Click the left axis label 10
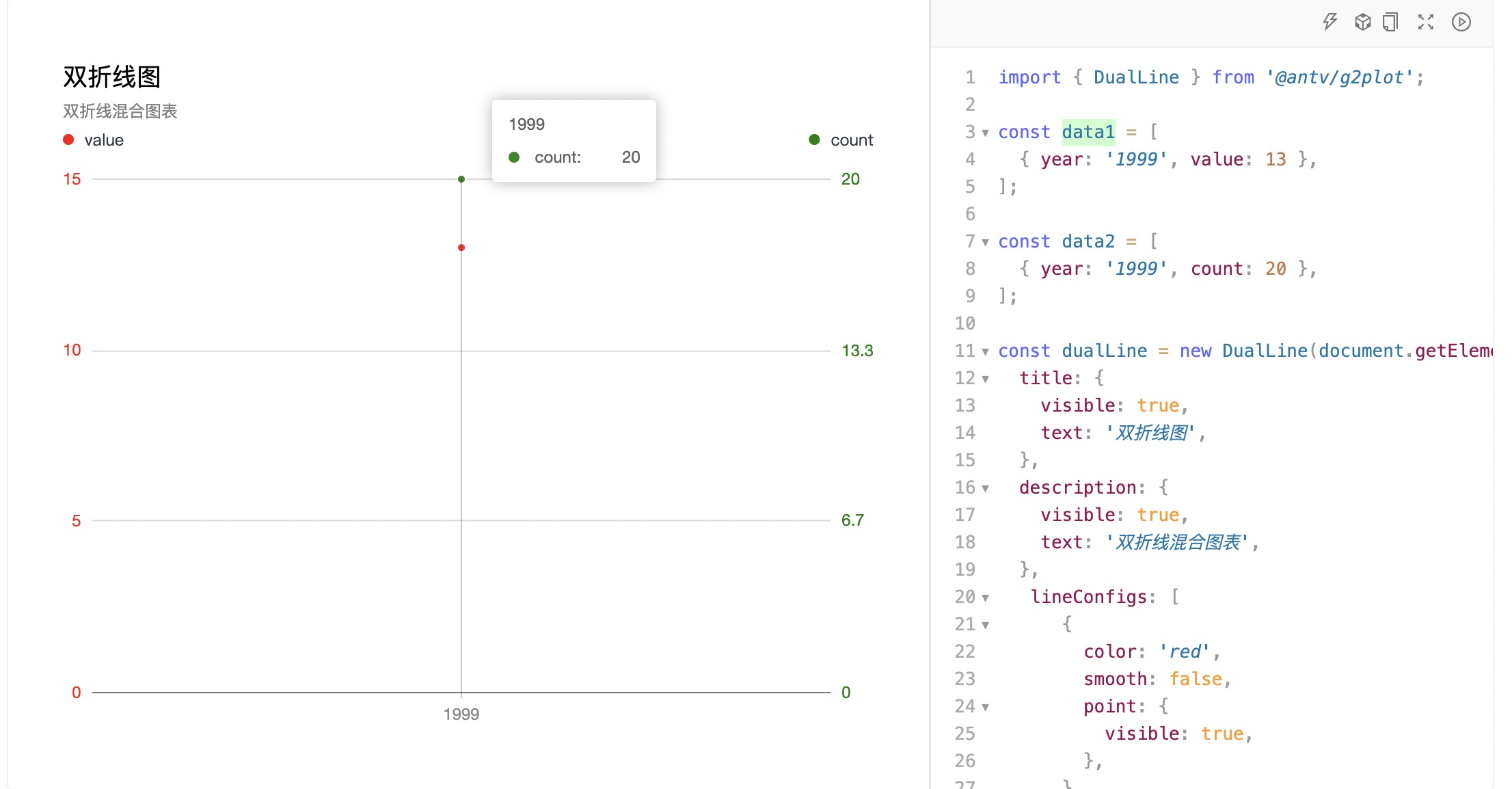Screen dimensions: 1512x789 pyautogui.click(x=72, y=350)
